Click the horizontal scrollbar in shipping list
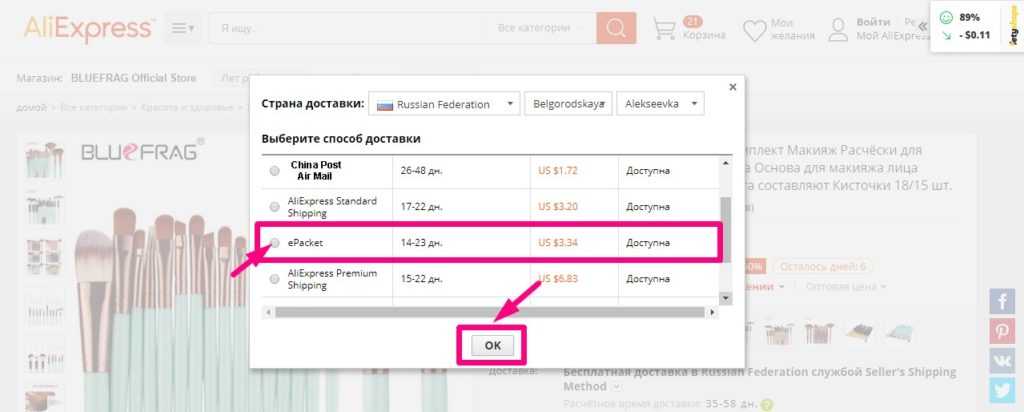The image size is (1024, 412). [x=490, y=312]
